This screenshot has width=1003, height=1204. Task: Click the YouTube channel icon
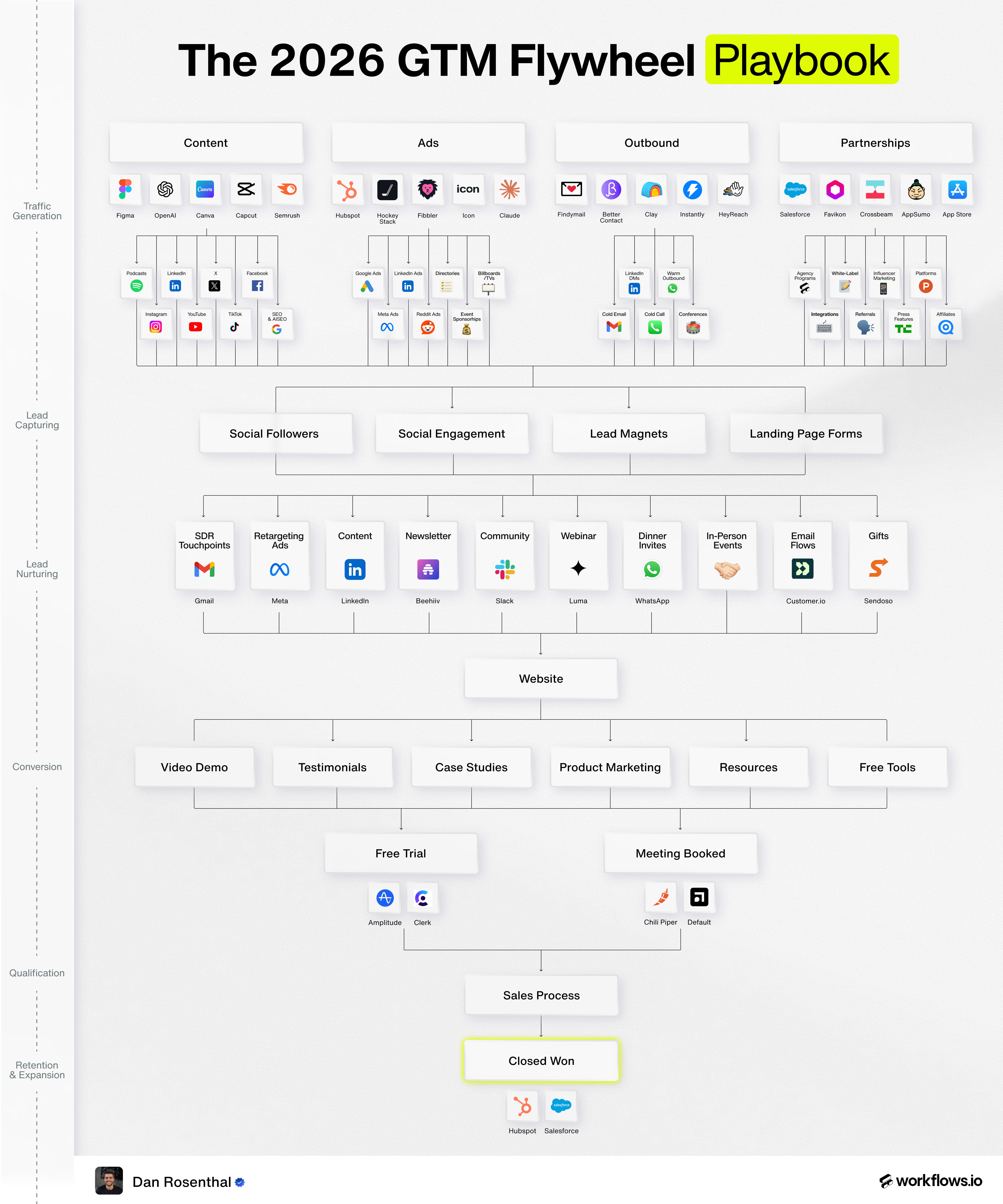click(x=196, y=327)
